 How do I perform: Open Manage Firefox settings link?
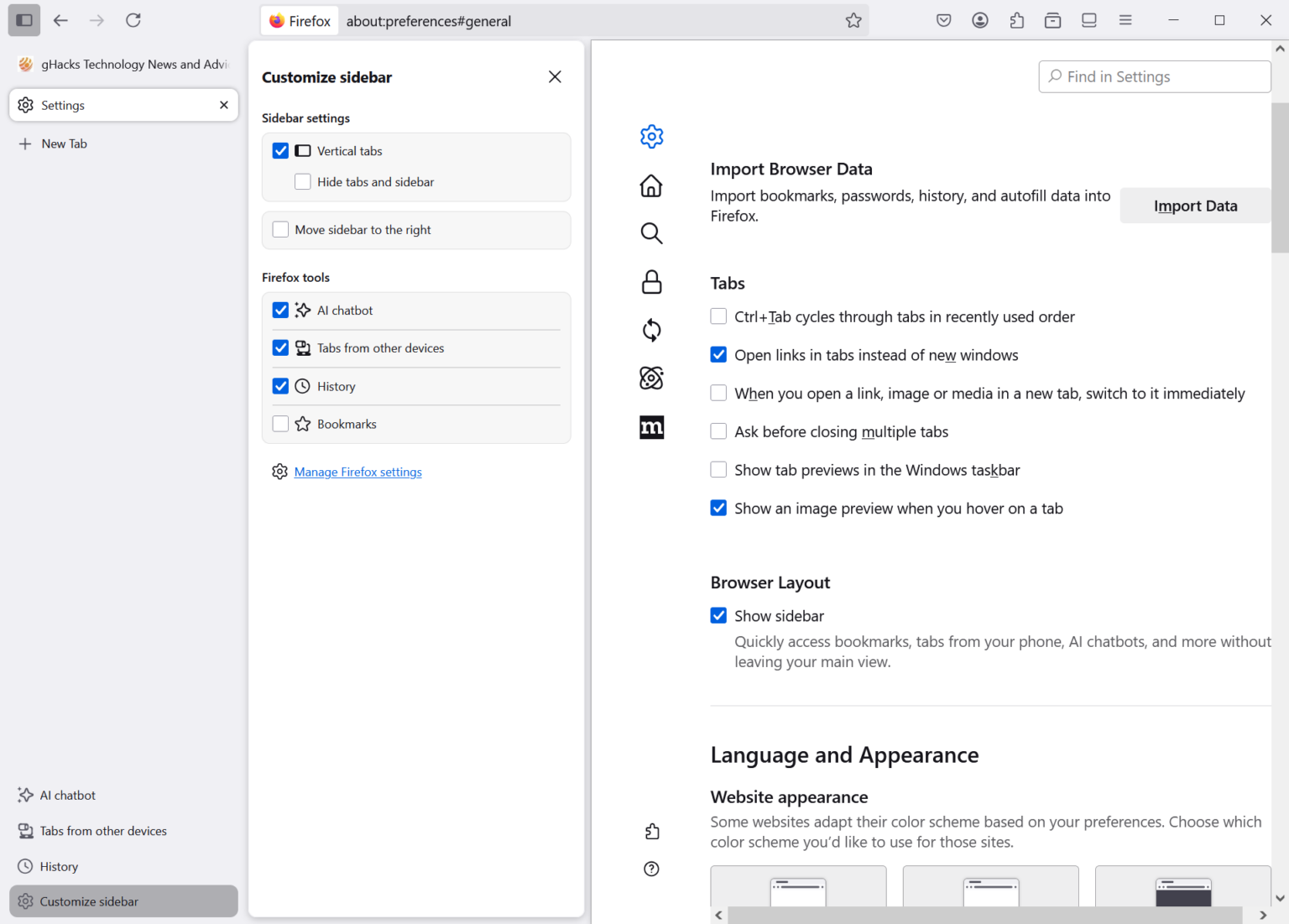pyautogui.click(x=357, y=472)
